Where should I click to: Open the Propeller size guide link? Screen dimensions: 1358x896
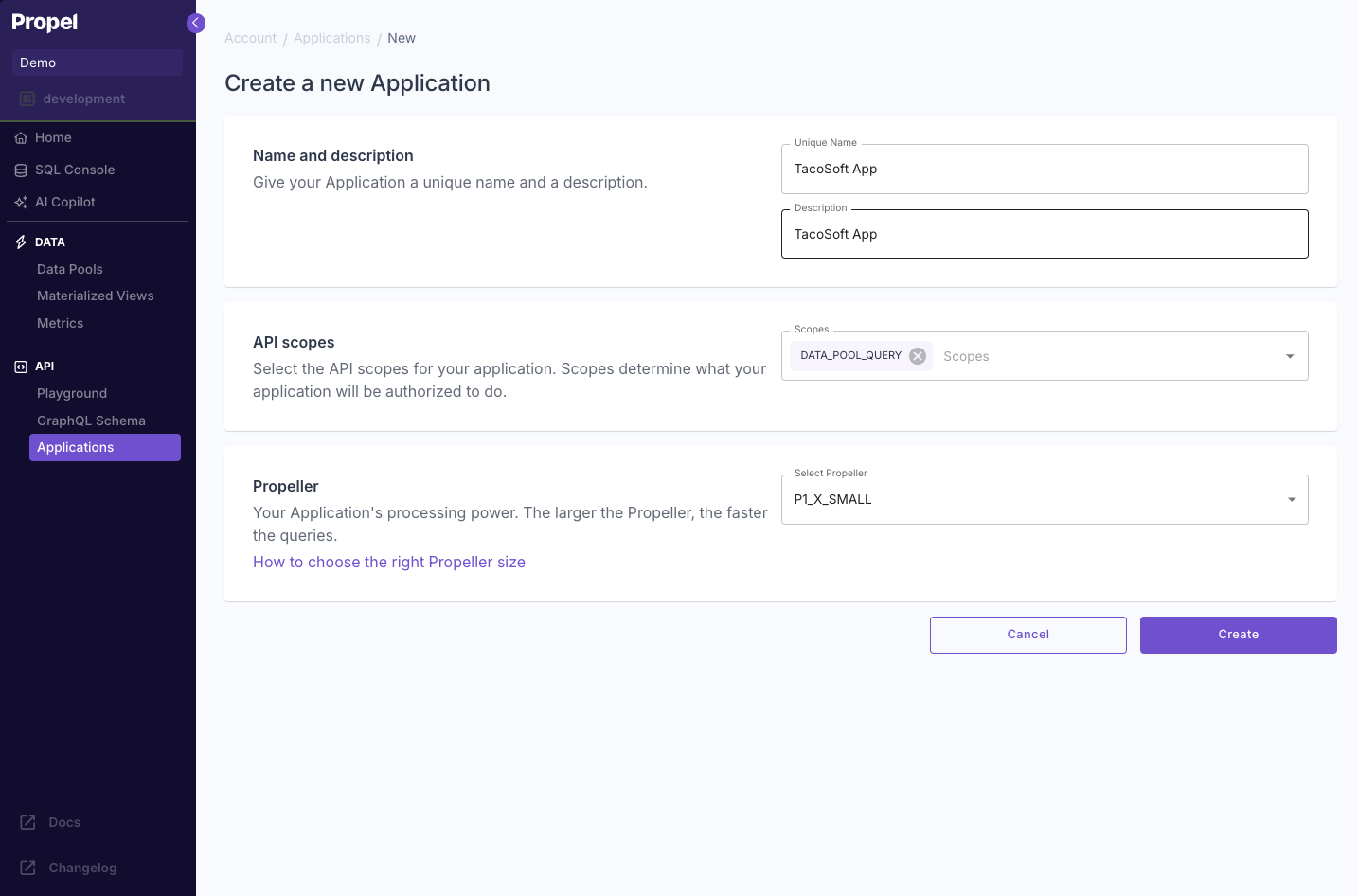[388, 562]
